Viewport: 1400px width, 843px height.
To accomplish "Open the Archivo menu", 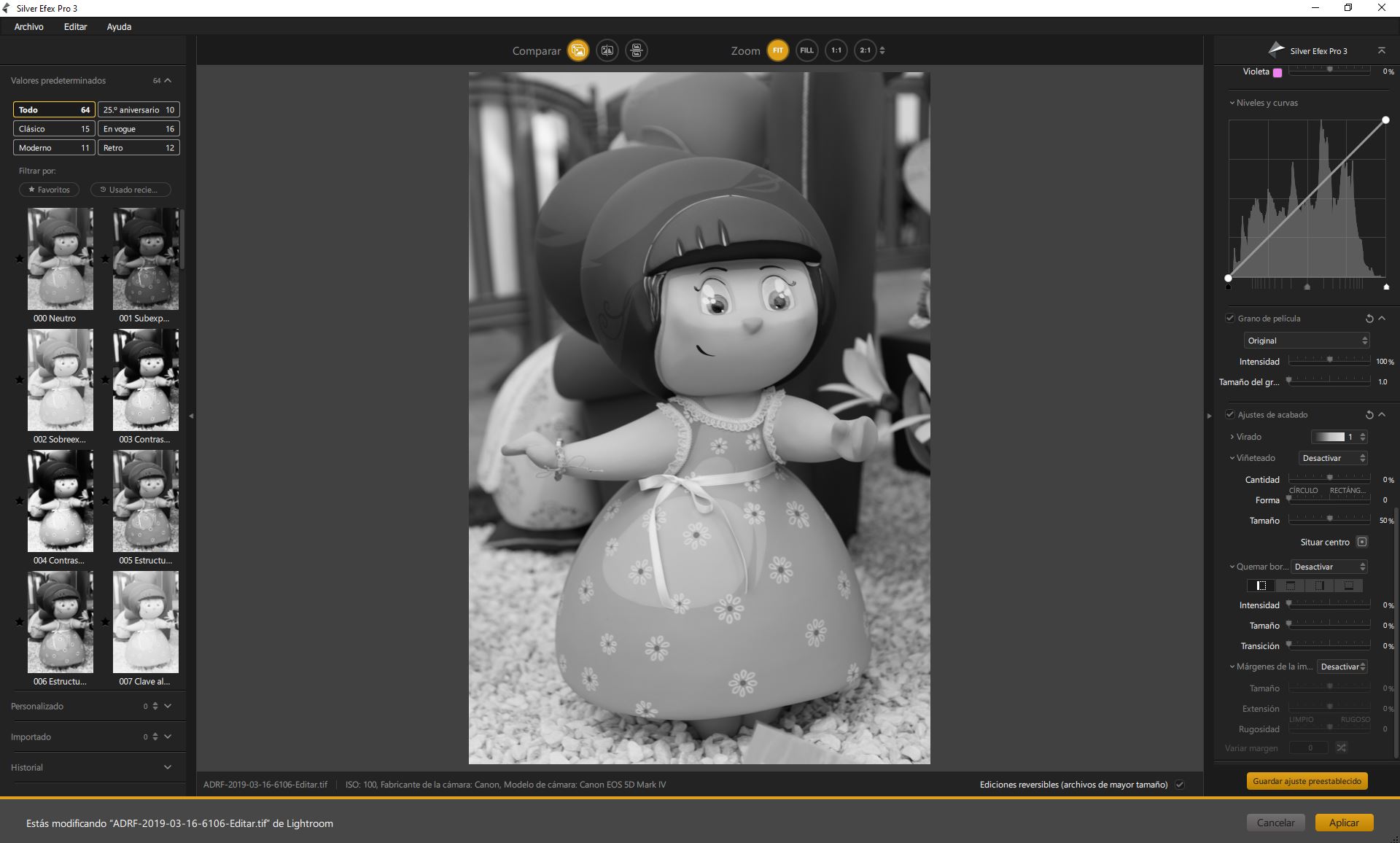I will point(29,26).
